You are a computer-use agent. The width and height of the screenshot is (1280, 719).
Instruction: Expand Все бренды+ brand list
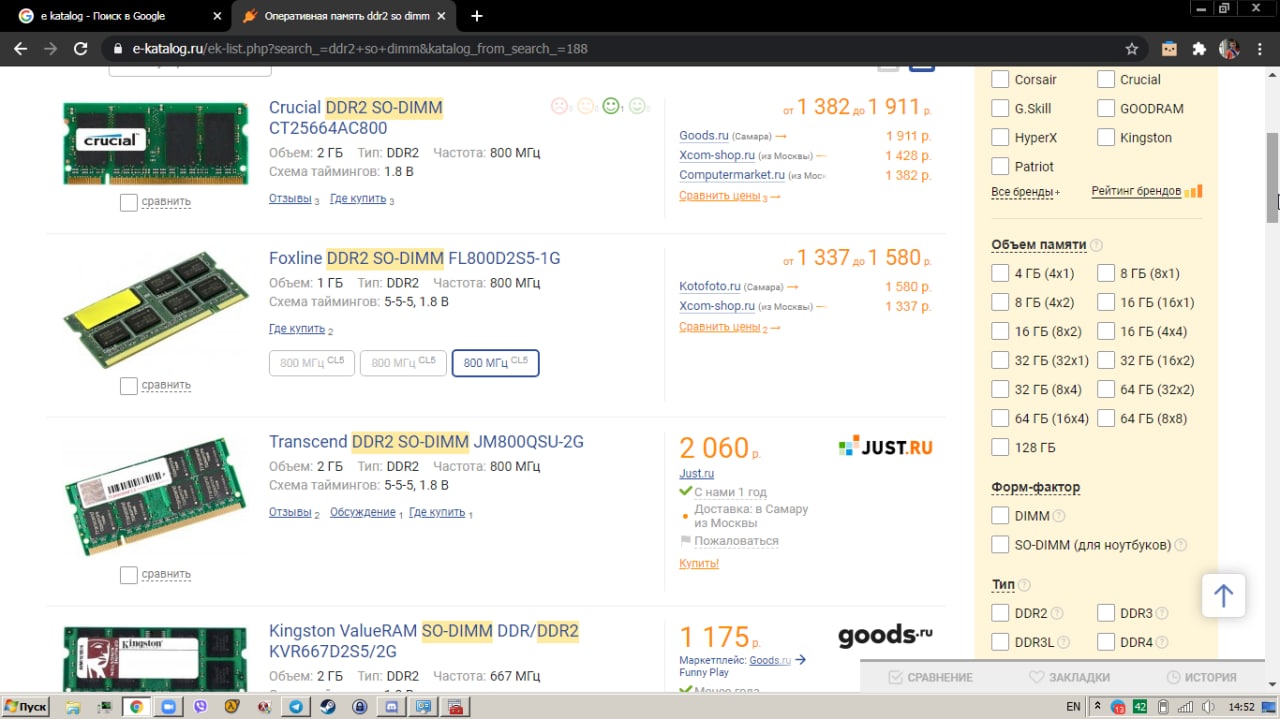(x=1026, y=192)
